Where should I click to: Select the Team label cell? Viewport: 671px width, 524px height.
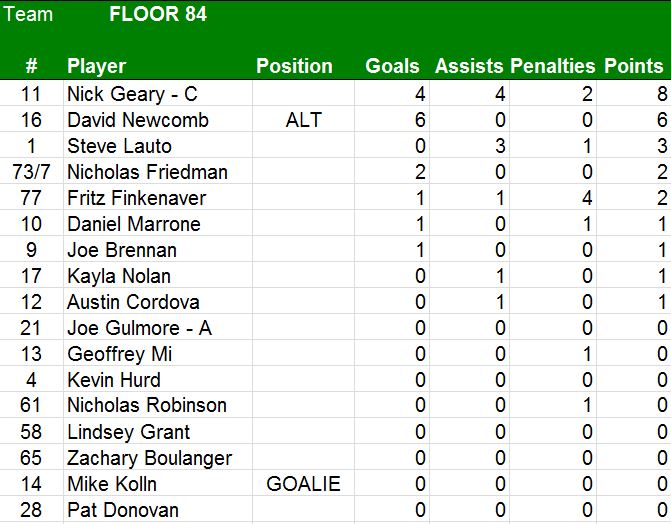click(x=29, y=15)
